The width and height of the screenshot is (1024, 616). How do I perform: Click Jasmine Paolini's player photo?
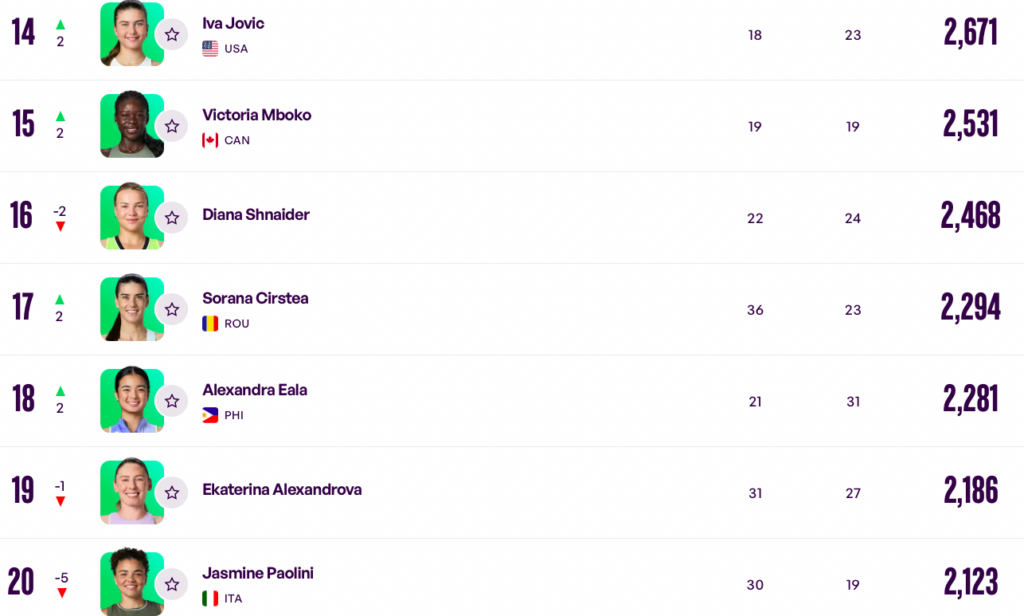point(132,582)
